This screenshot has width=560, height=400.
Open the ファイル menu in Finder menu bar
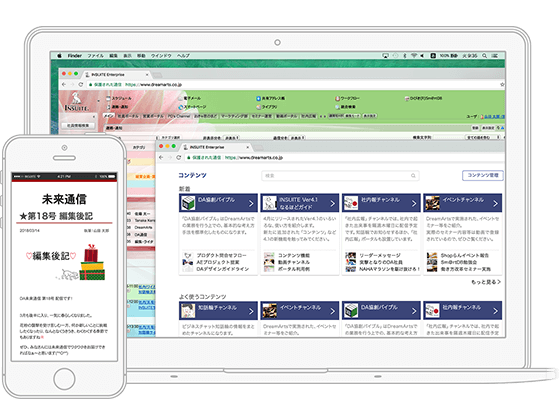[95, 56]
